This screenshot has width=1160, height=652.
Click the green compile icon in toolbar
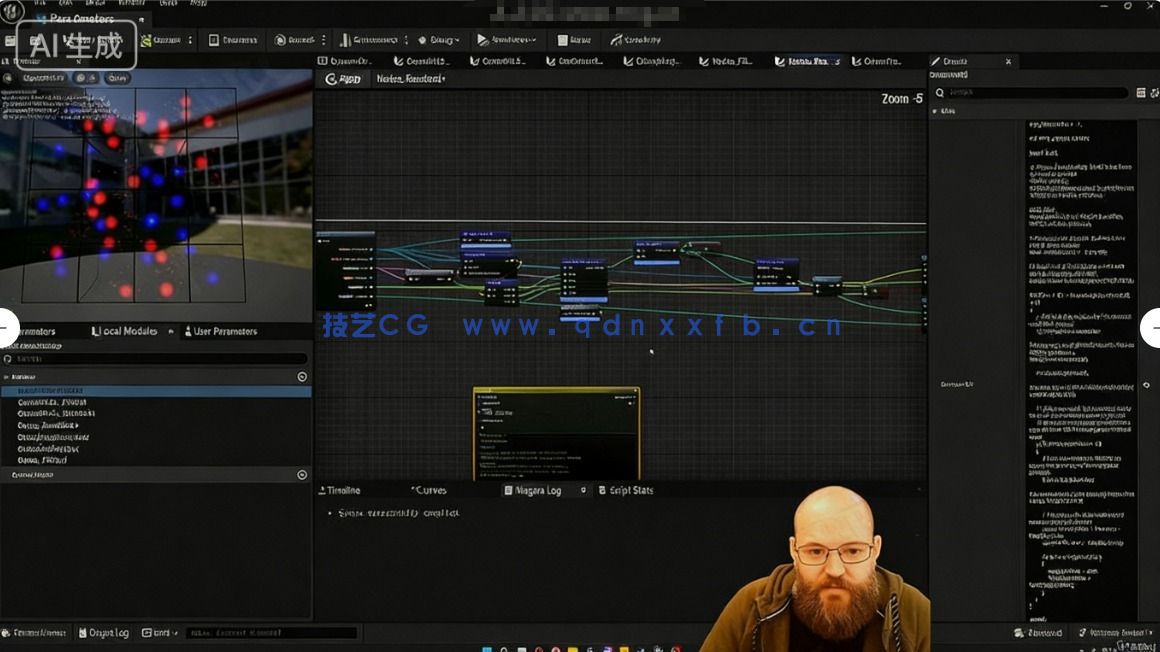tap(147, 40)
